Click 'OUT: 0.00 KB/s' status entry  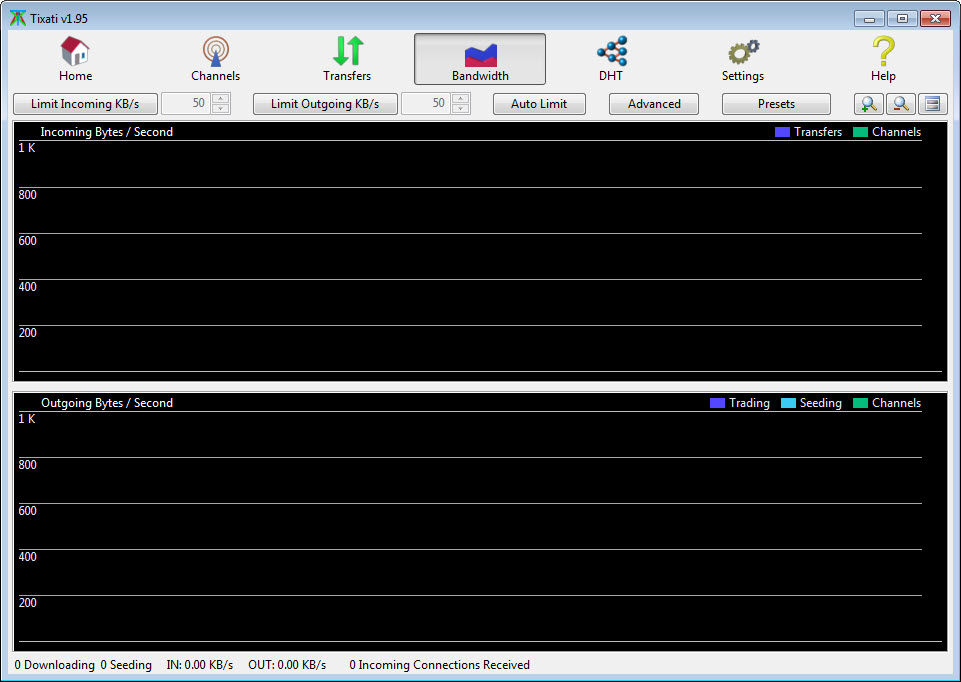coord(287,665)
